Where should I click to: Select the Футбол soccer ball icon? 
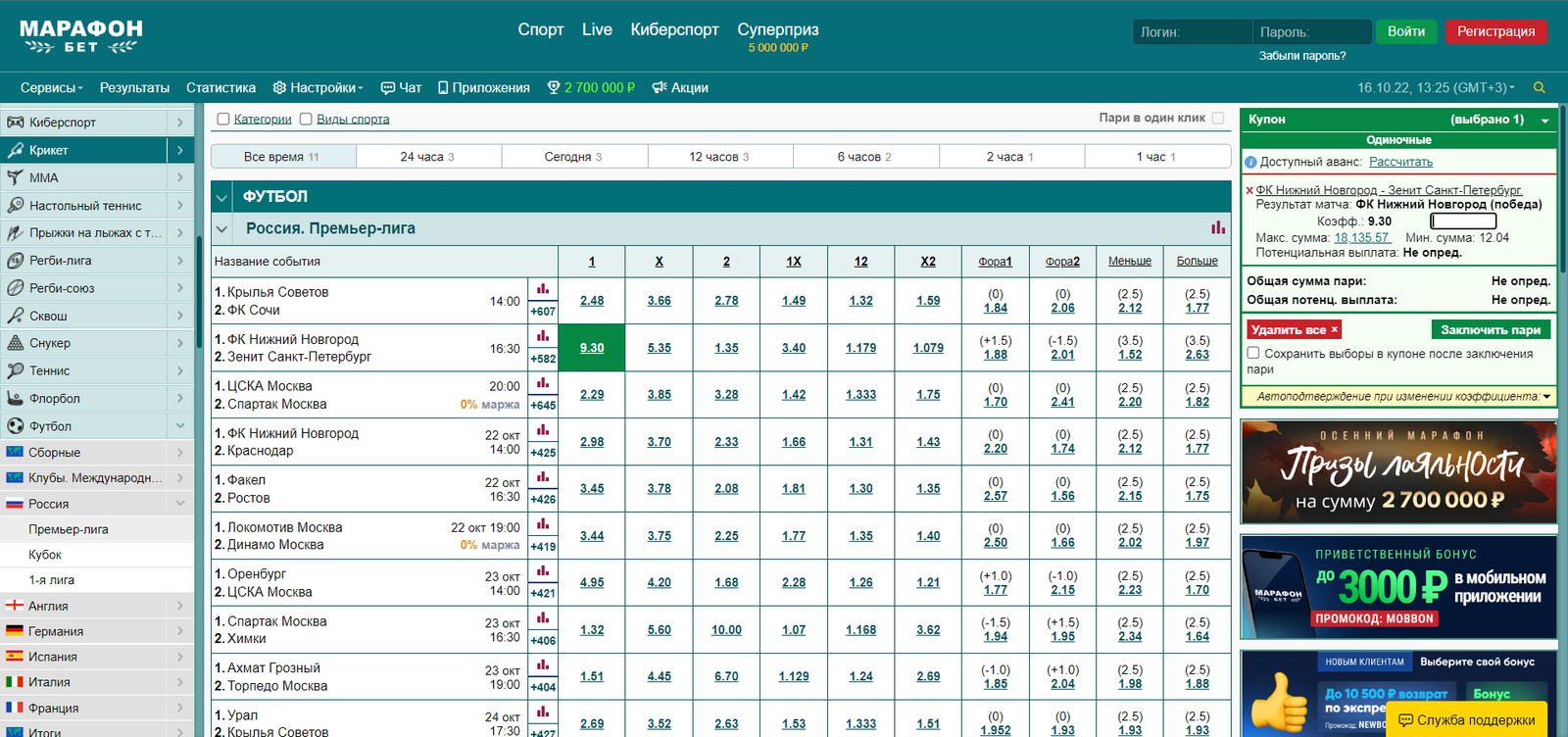click(15, 425)
